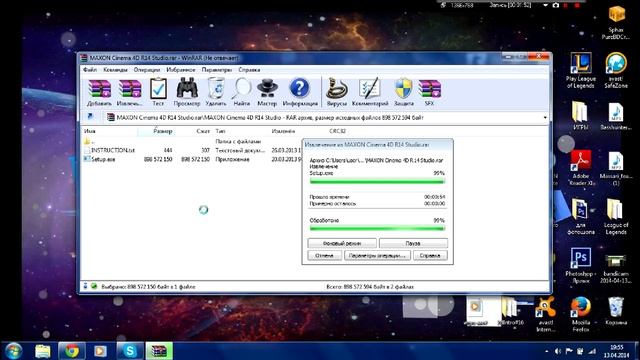This screenshot has height=360, width=640.
Task: Click the status bar drive icon
Action: point(85,286)
